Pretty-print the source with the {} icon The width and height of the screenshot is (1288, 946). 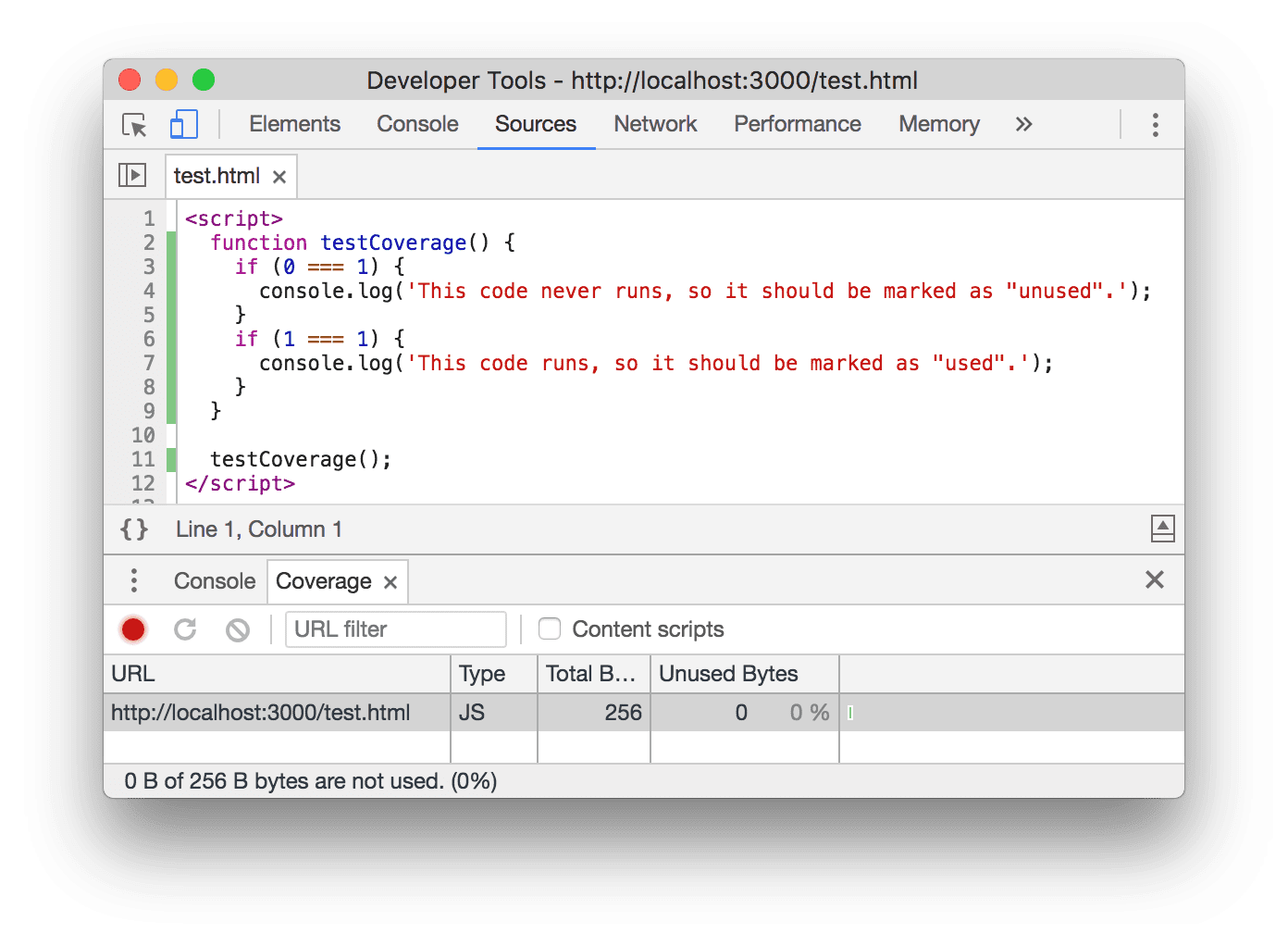(133, 529)
